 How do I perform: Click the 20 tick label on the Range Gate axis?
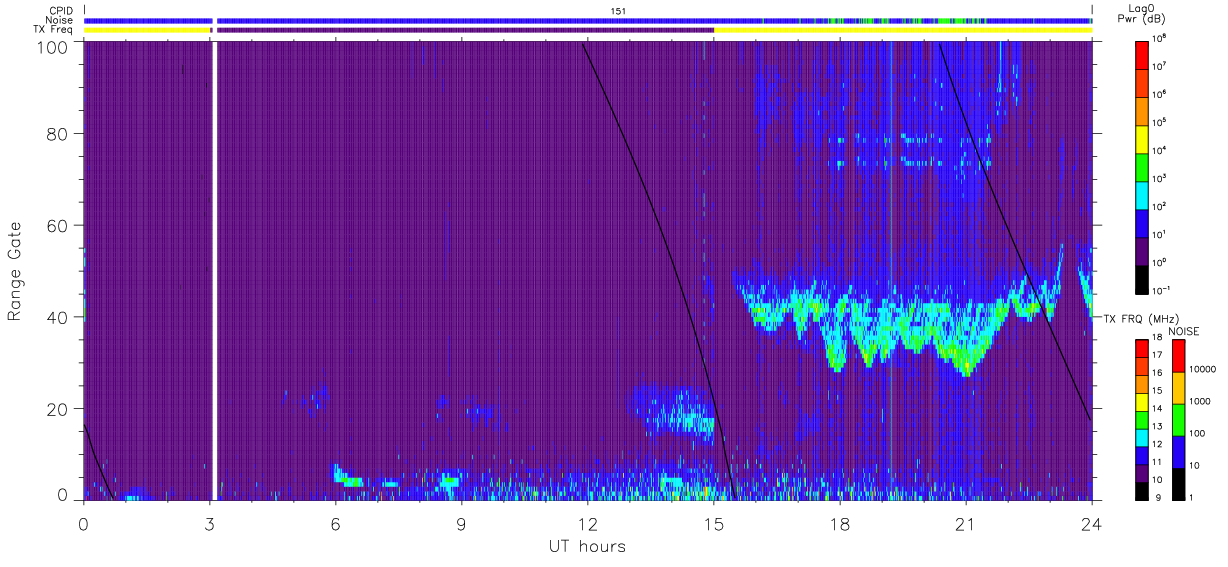pos(57,409)
